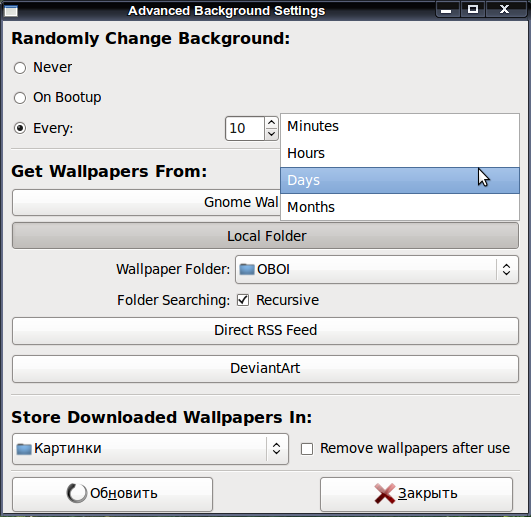Image resolution: width=531 pixels, height=517 pixels.
Task: Expand the Direct RSS Feed section
Action: tap(266, 331)
